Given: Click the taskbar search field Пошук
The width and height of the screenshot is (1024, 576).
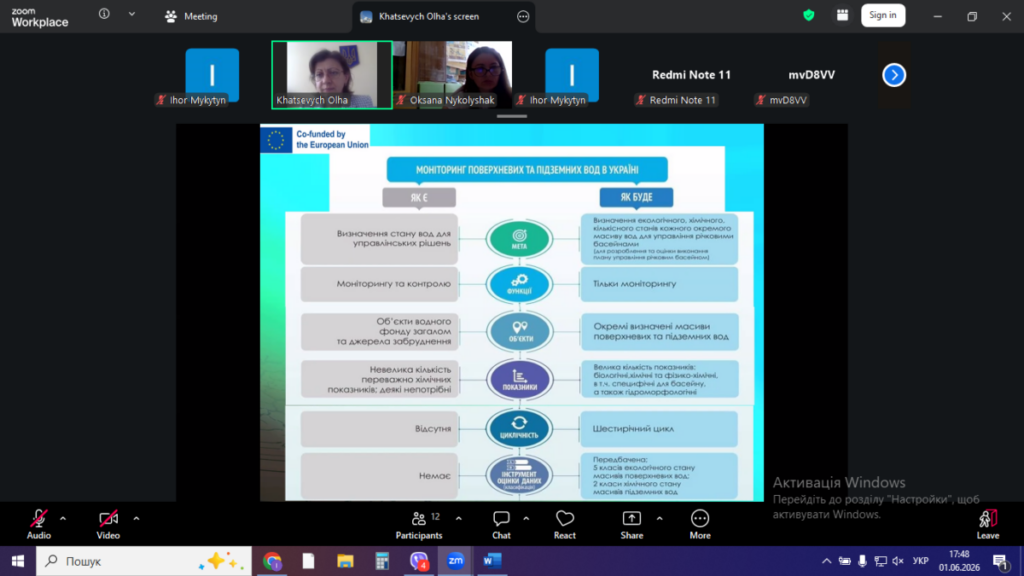Looking at the screenshot, I should (x=144, y=561).
